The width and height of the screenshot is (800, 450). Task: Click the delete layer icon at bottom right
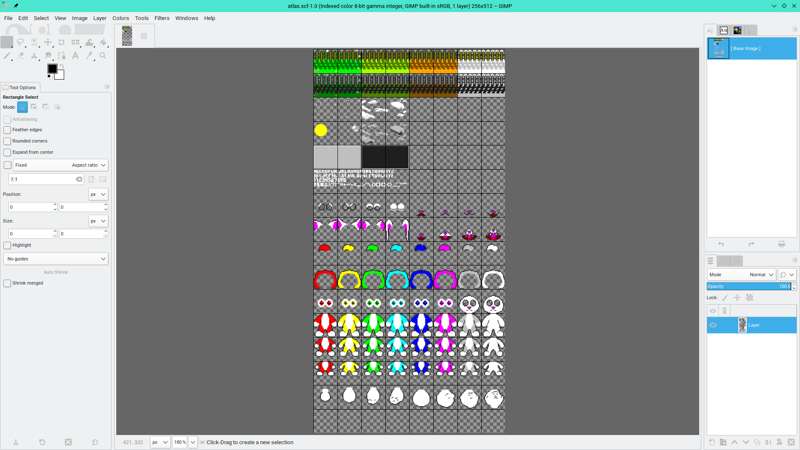[792, 442]
